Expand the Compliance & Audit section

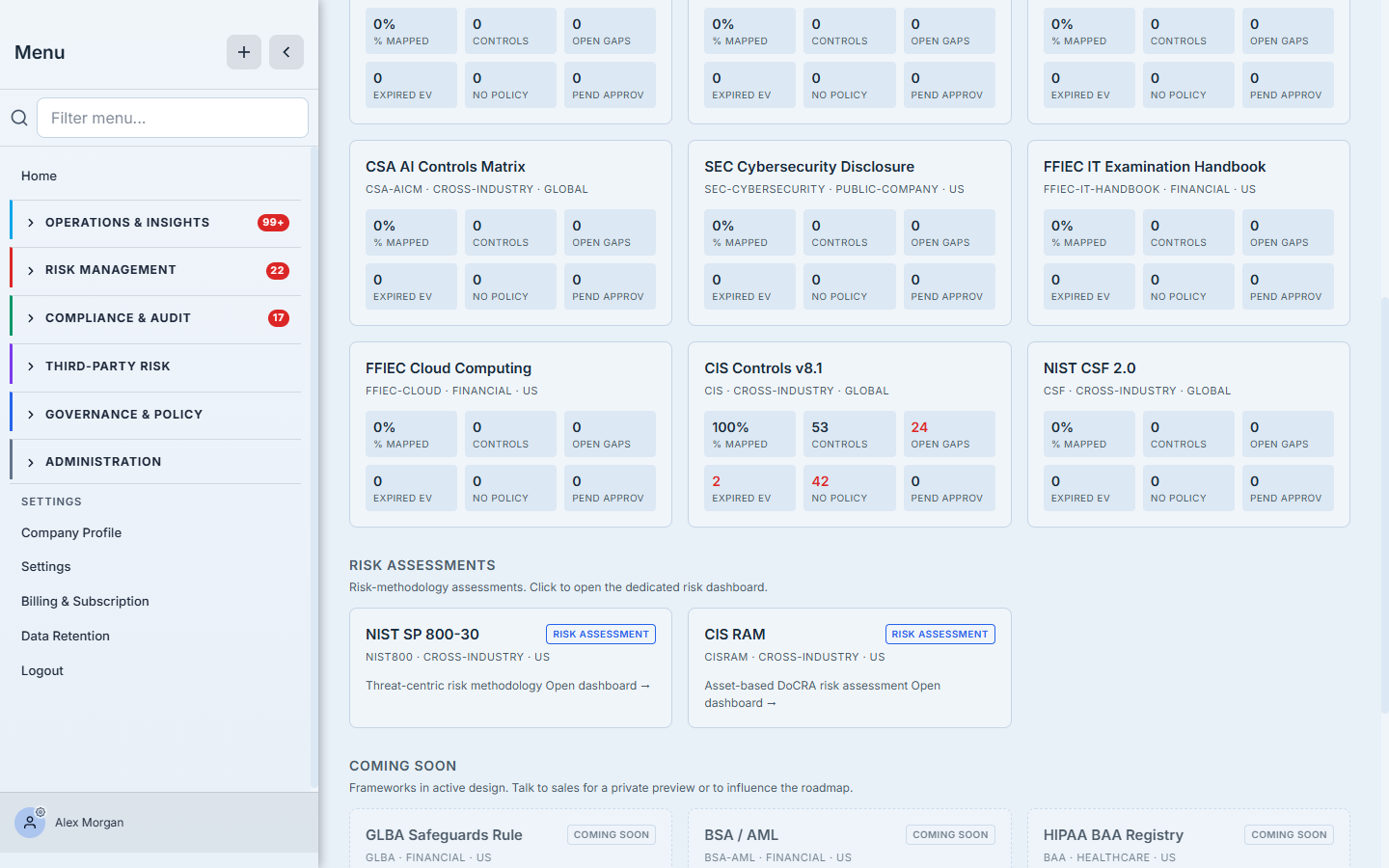[155, 318]
